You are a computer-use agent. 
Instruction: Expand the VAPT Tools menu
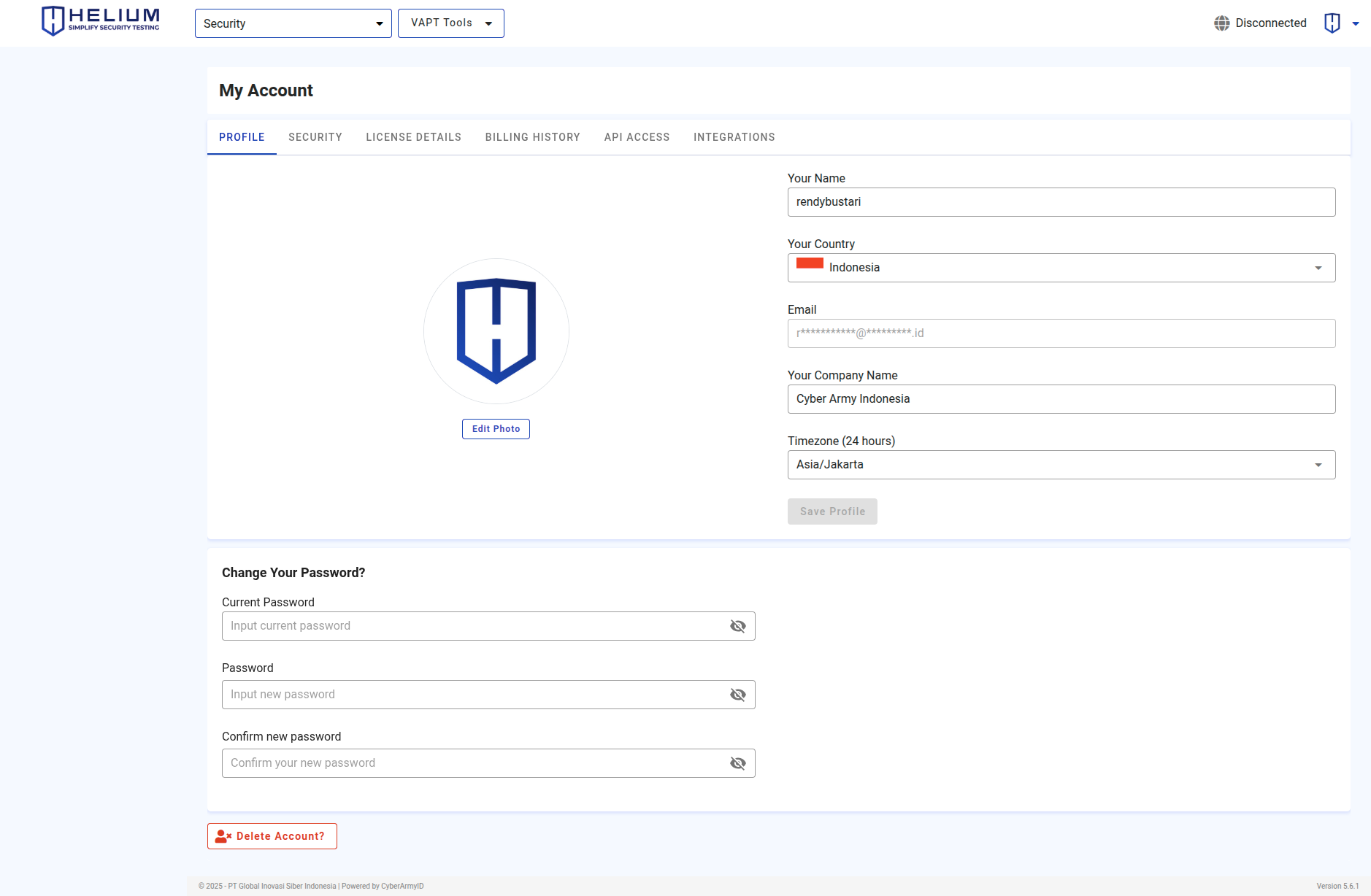(x=450, y=23)
